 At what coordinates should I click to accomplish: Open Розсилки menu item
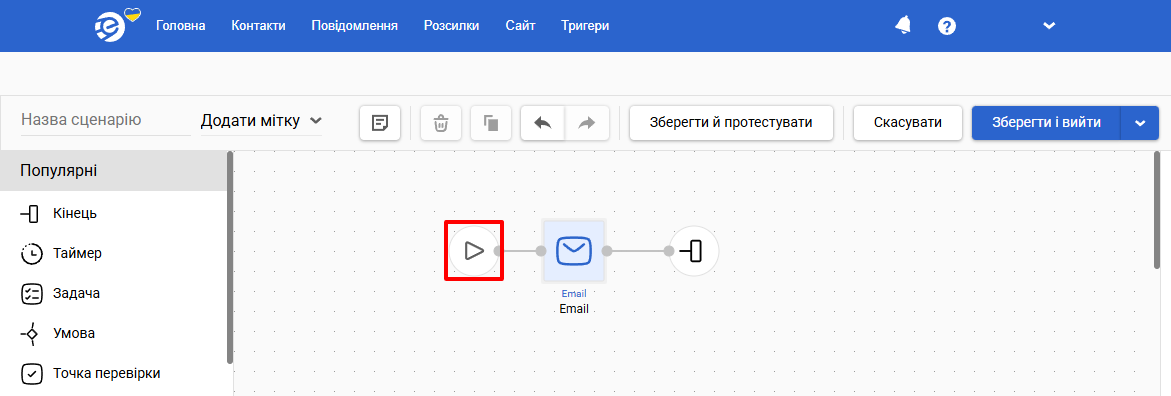coord(452,25)
